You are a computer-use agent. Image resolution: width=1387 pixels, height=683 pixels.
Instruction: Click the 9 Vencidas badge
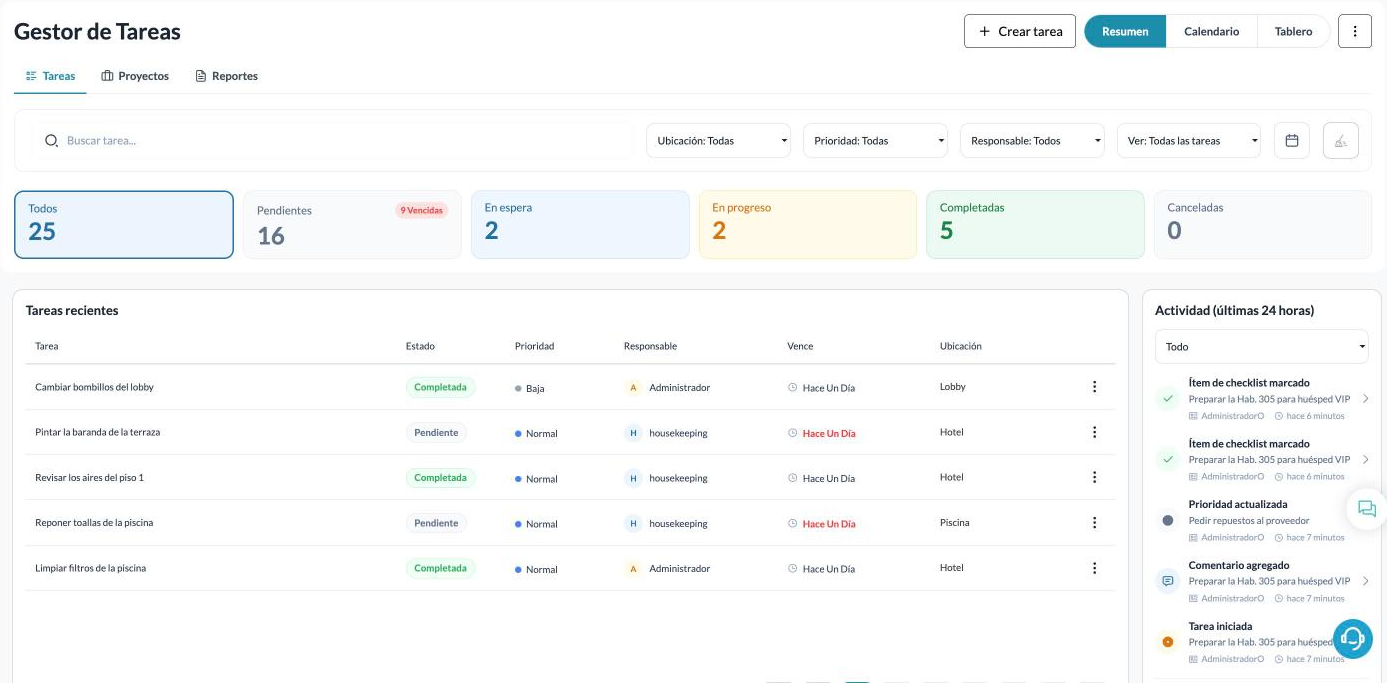[x=421, y=210]
